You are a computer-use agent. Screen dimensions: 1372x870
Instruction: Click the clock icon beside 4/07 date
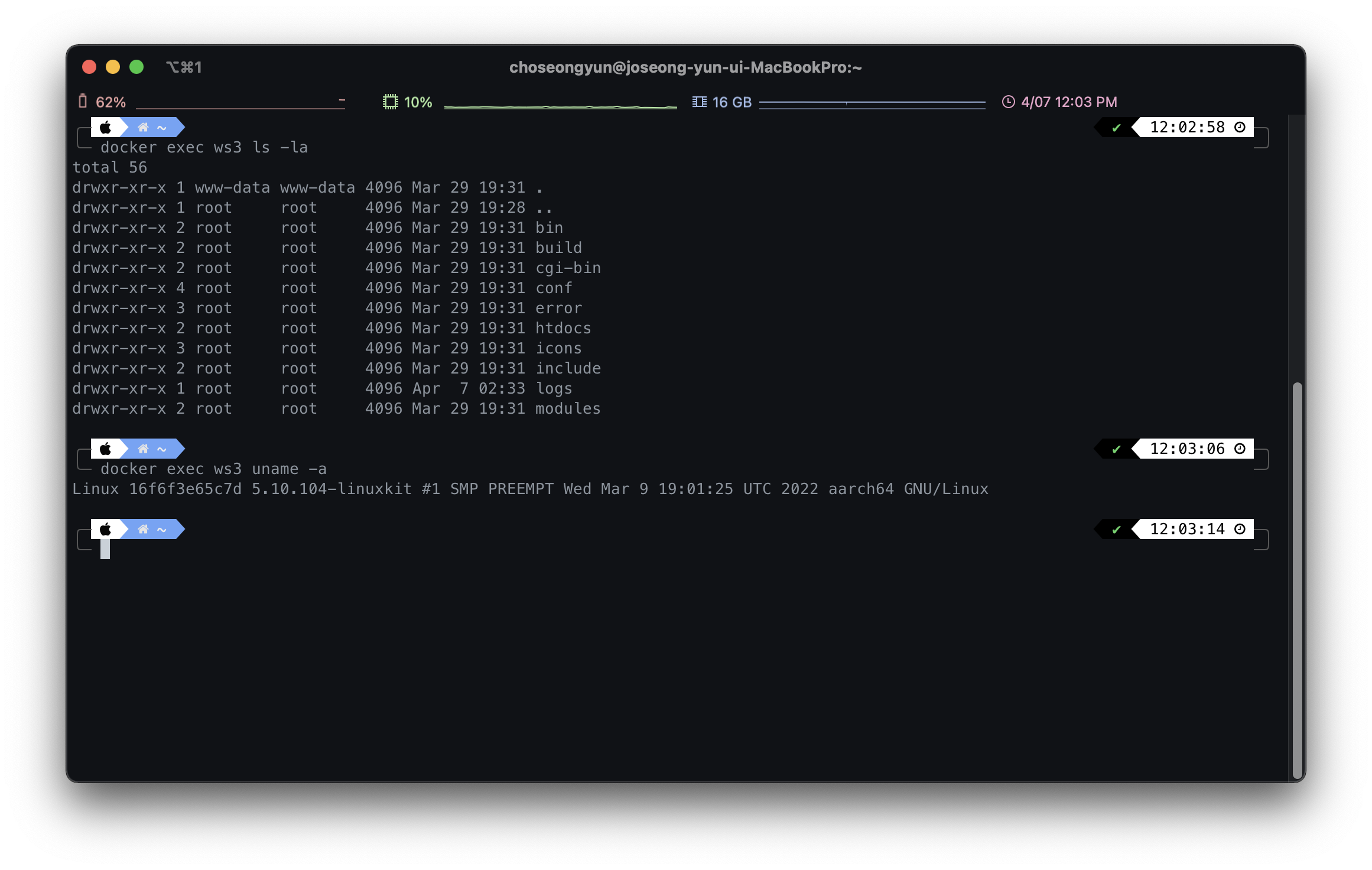(x=1008, y=102)
